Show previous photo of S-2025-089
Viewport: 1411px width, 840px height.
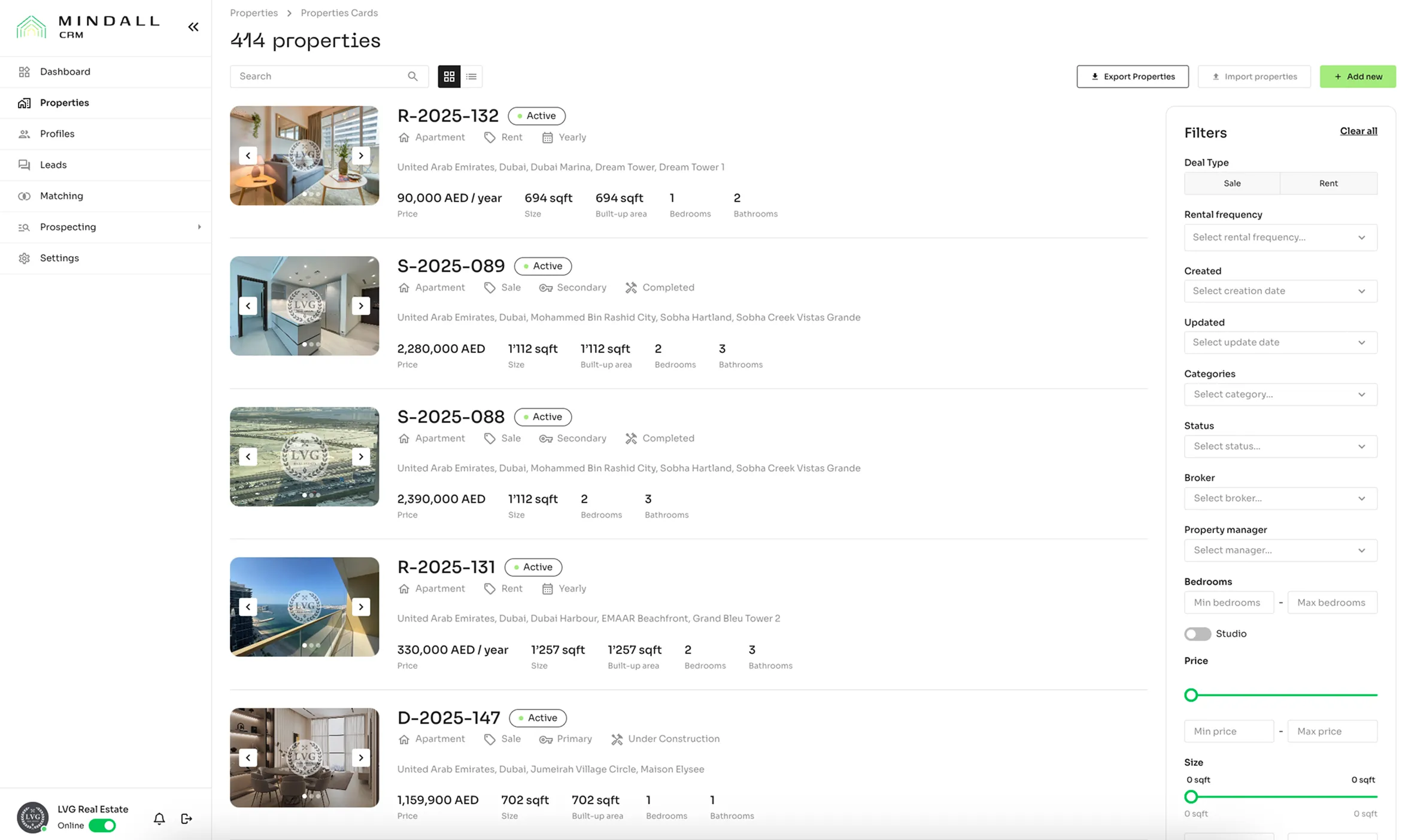click(248, 306)
